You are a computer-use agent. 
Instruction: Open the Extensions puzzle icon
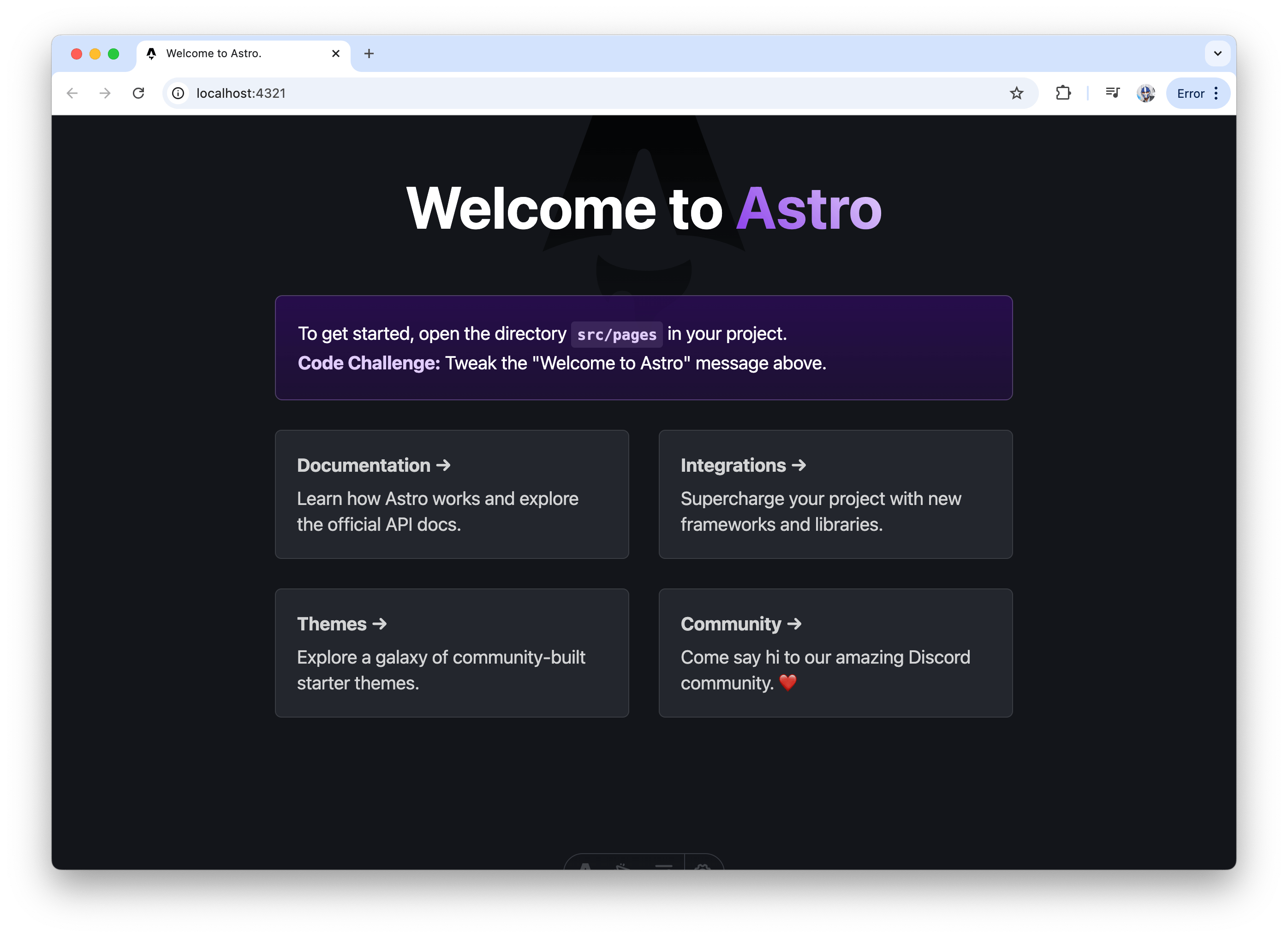coord(1063,93)
